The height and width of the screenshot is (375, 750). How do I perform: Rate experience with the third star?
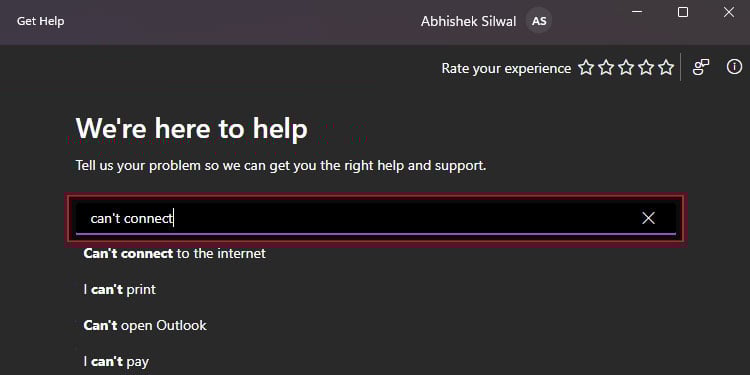[x=626, y=68]
